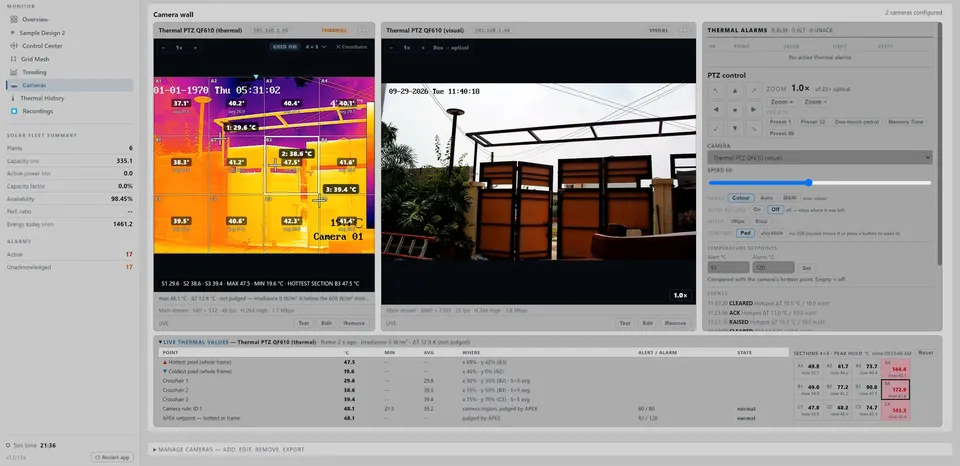960x466 pixels.
Task: Set image mode to B&W
Action: [x=790, y=198]
